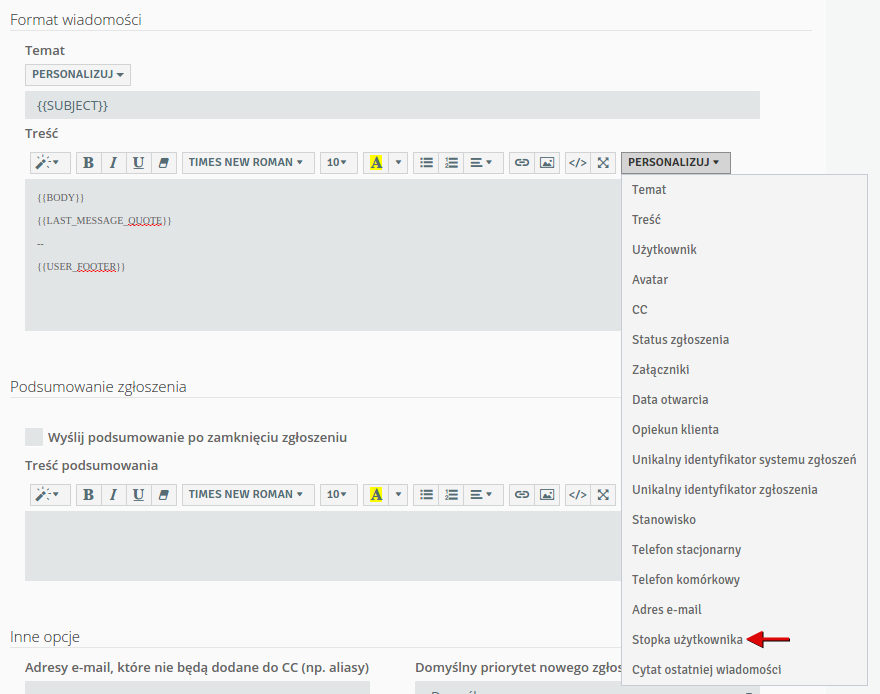Click Italic icon in Treść editor toolbar
This screenshot has width=880, height=694.
point(113,163)
